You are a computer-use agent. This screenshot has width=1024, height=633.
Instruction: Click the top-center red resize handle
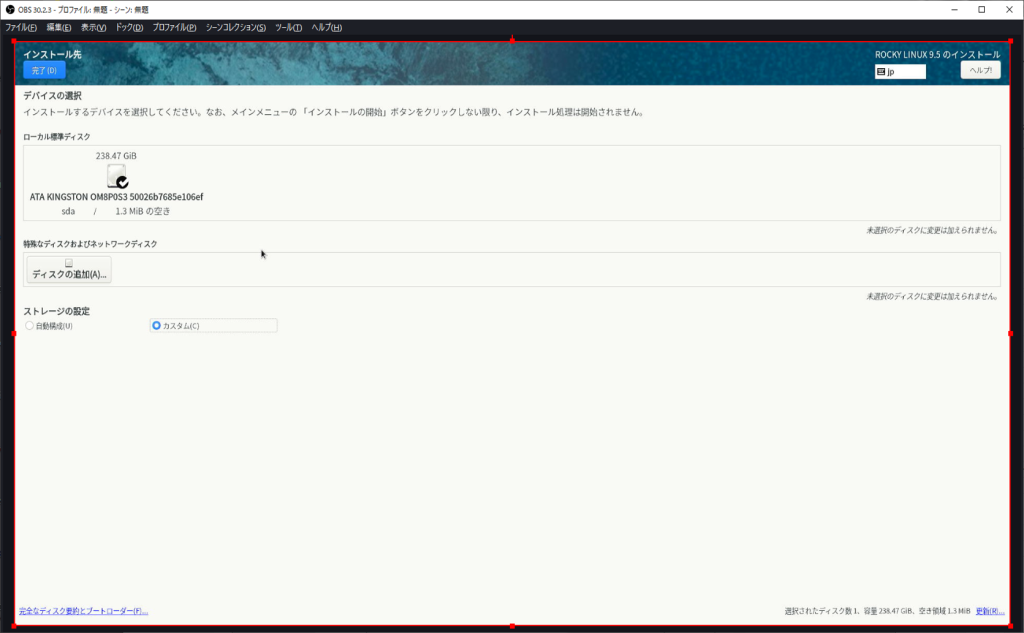click(x=512, y=41)
